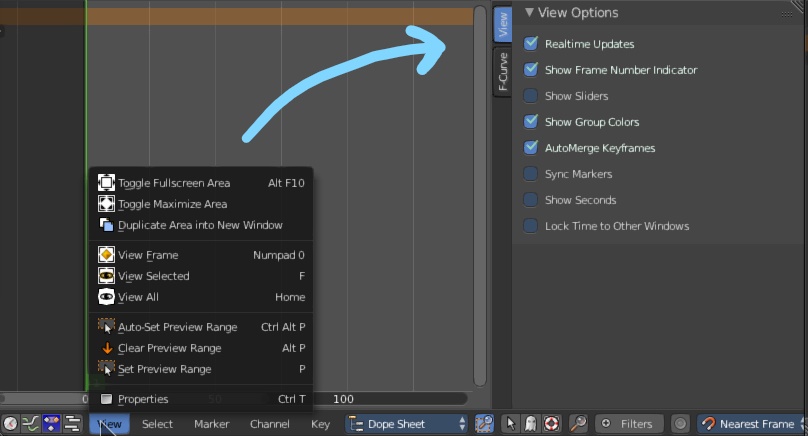Open the Channel menu
This screenshot has height=436, width=808.
270,424
